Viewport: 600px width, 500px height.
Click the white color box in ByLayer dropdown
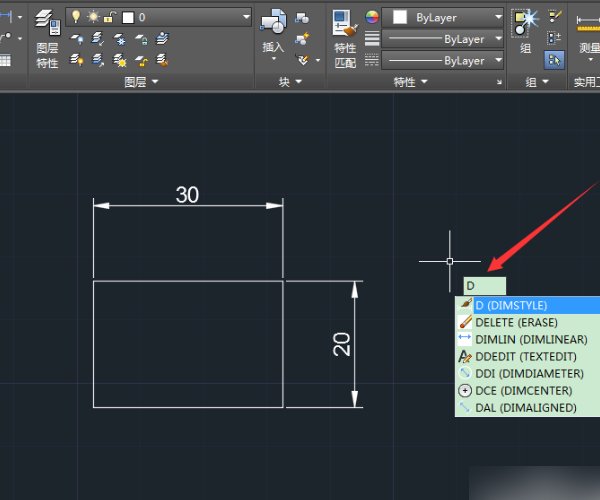click(400, 17)
